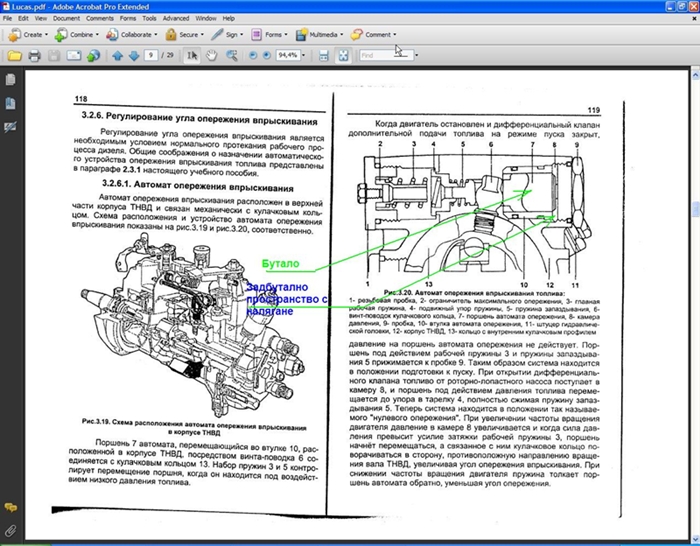This screenshot has height=546, width=700.
Task: Open the Document menu
Action: (x=66, y=18)
